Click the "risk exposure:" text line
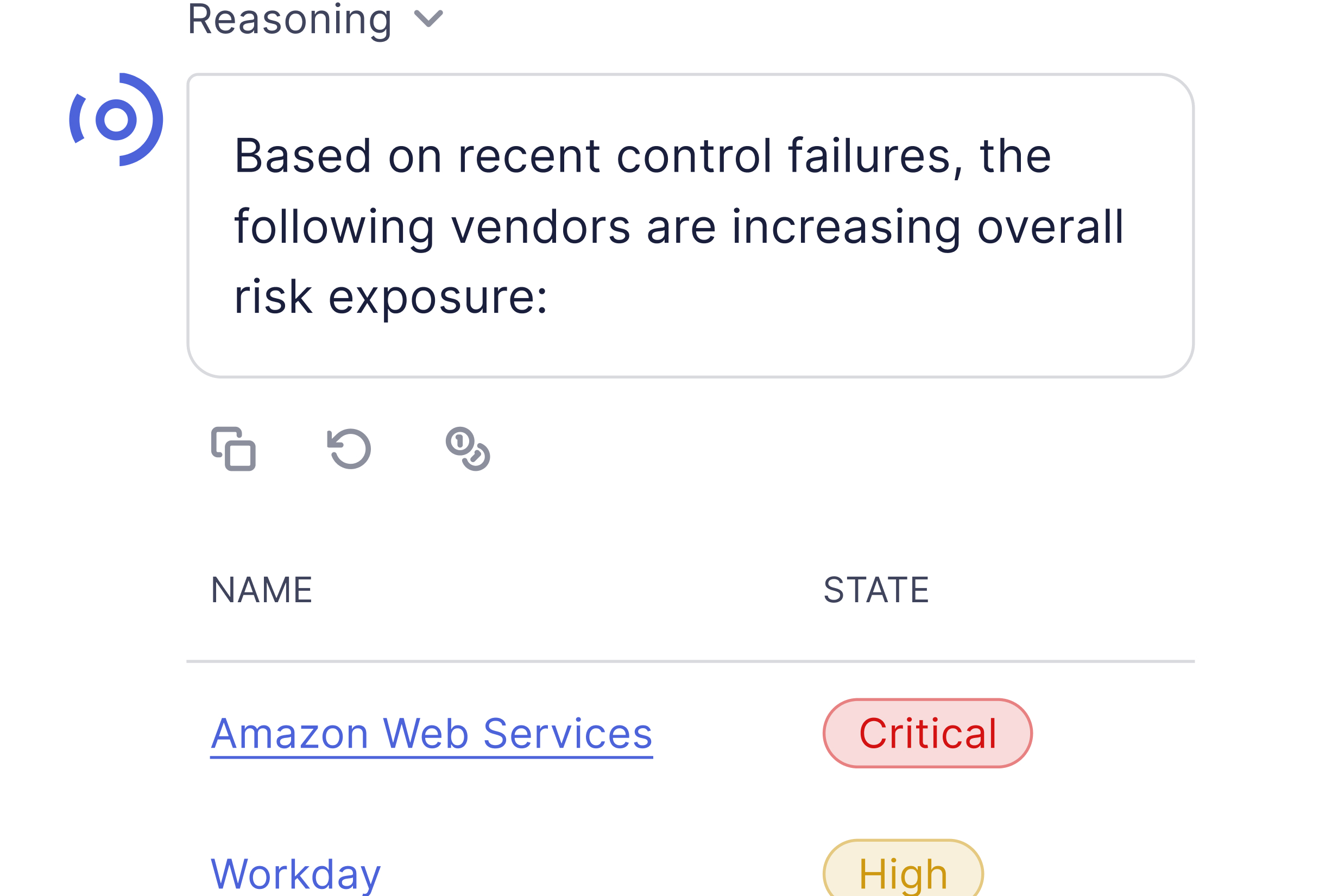Viewport: 1344px width, 896px height. coord(391,297)
